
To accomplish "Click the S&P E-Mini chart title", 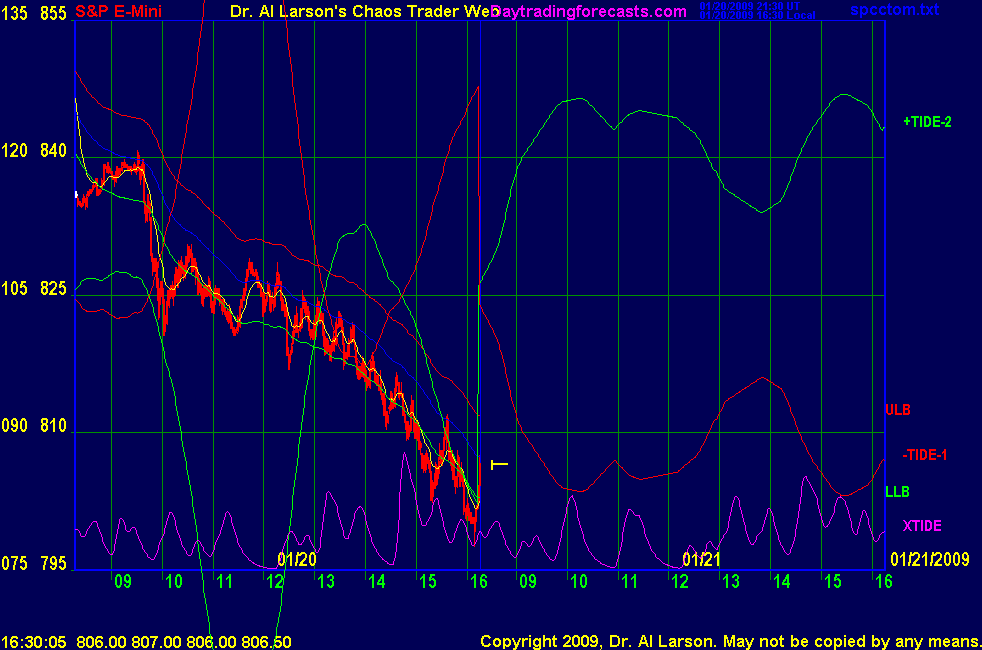I will (118, 11).
